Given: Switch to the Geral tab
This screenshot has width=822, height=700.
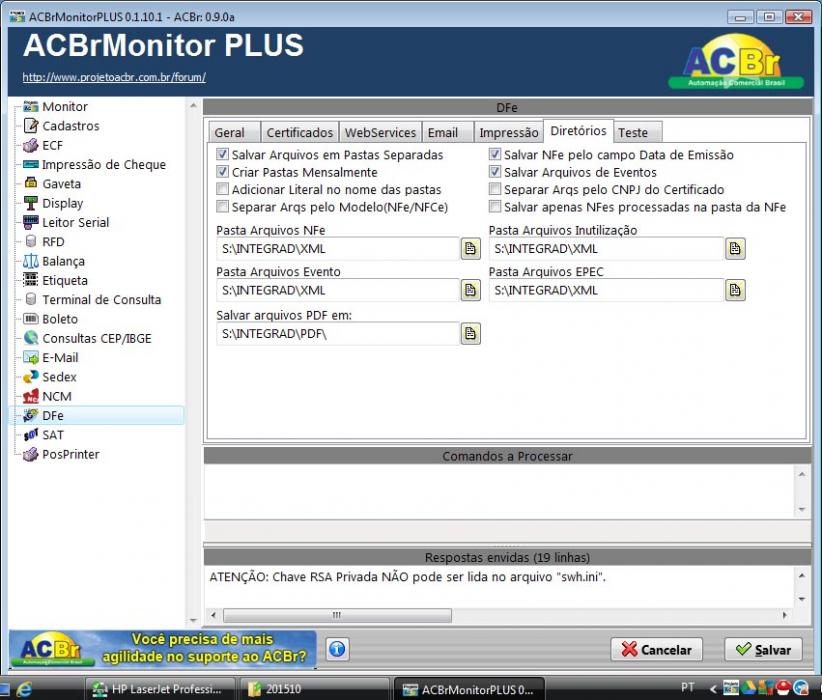Looking at the screenshot, I should pyautogui.click(x=234, y=133).
